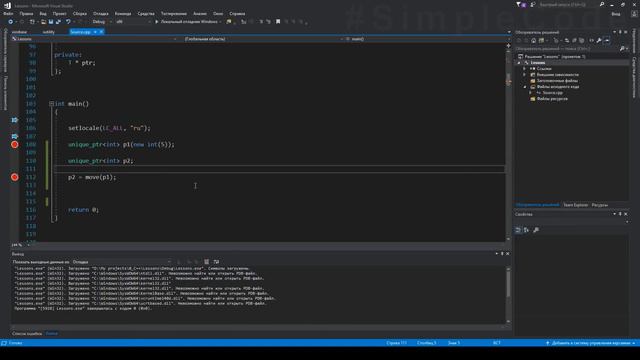
Task: Open the Edit menu (Правка)
Action: [x=26, y=13]
